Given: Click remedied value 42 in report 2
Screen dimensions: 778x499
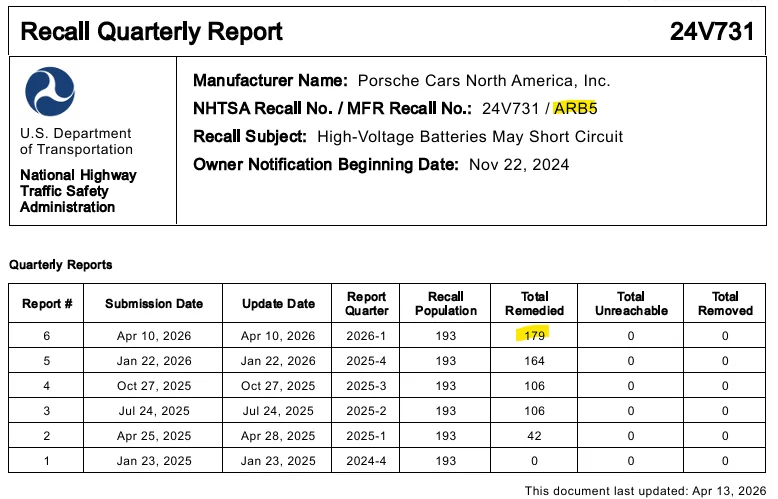Looking at the screenshot, I should (x=534, y=436).
